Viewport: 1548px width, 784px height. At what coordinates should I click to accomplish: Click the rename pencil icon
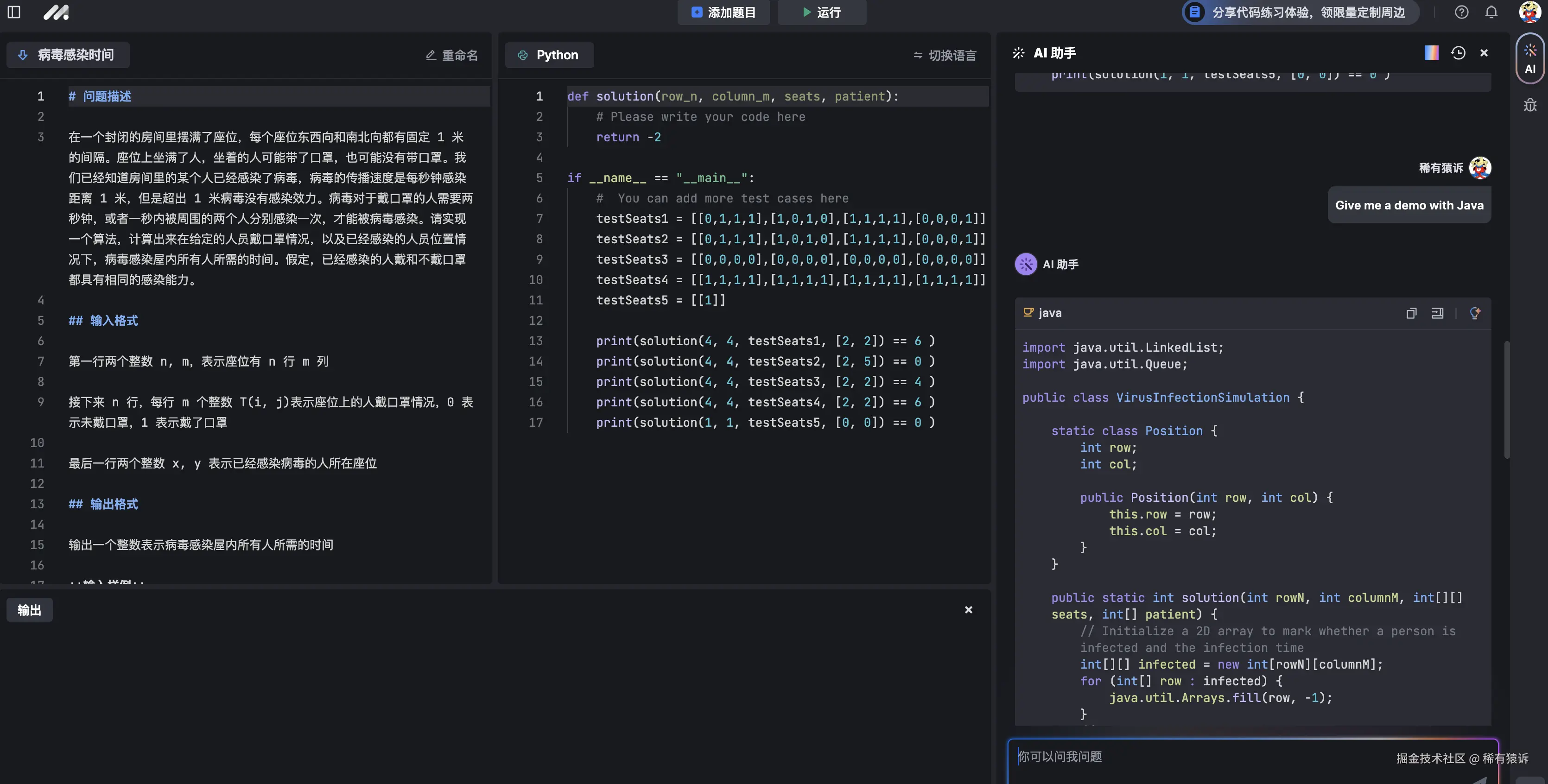(430, 55)
